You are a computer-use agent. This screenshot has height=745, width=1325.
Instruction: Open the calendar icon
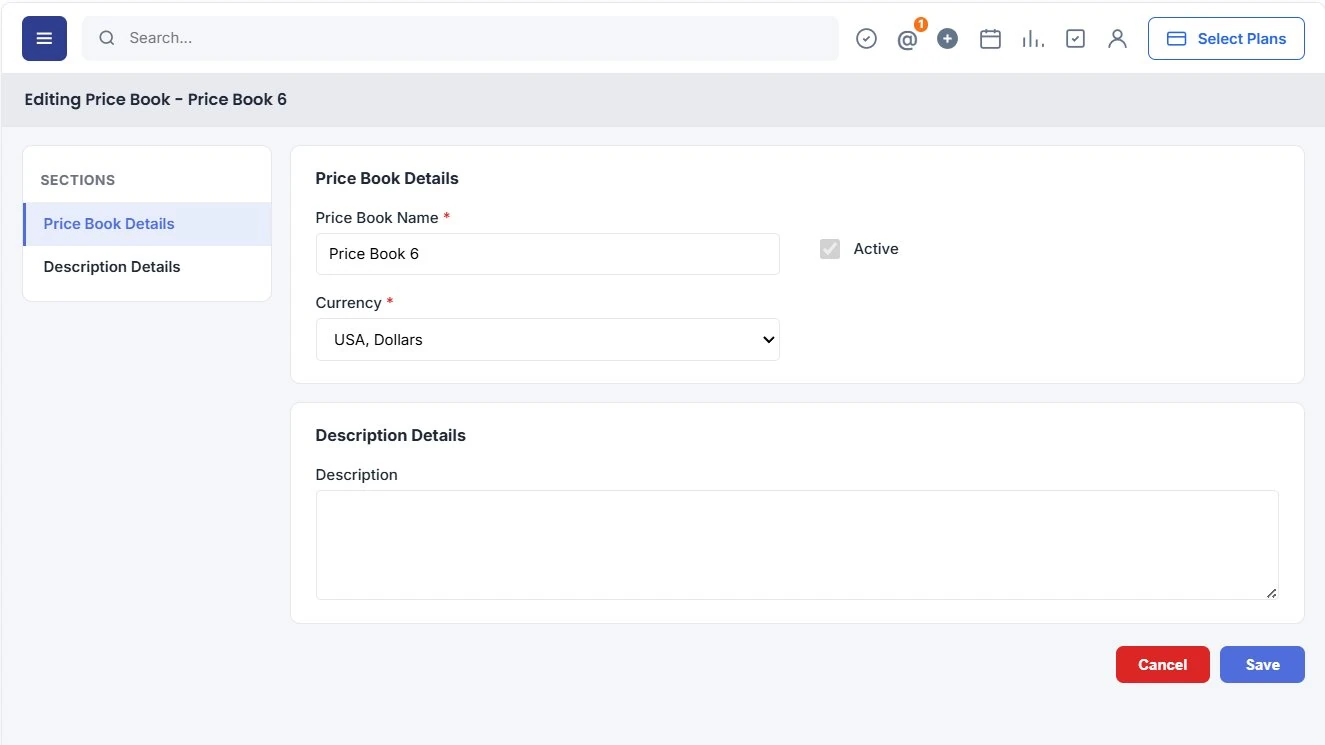click(x=990, y=39)
